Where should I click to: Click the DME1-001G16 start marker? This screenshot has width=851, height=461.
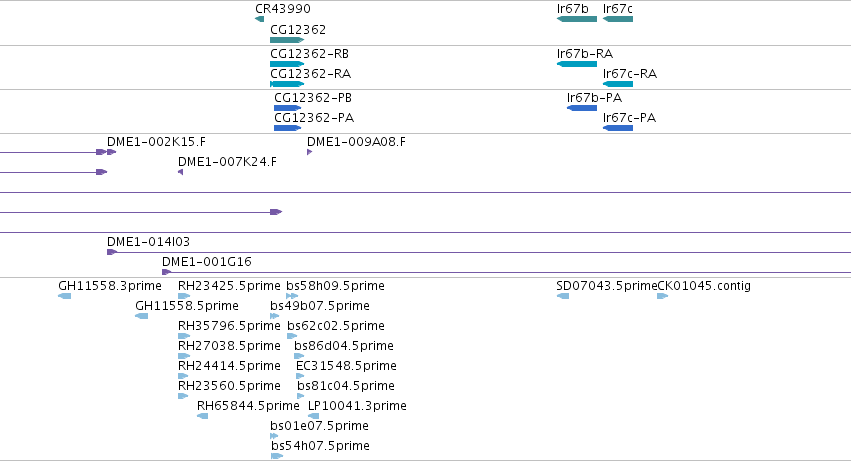(x=167, y=272)
